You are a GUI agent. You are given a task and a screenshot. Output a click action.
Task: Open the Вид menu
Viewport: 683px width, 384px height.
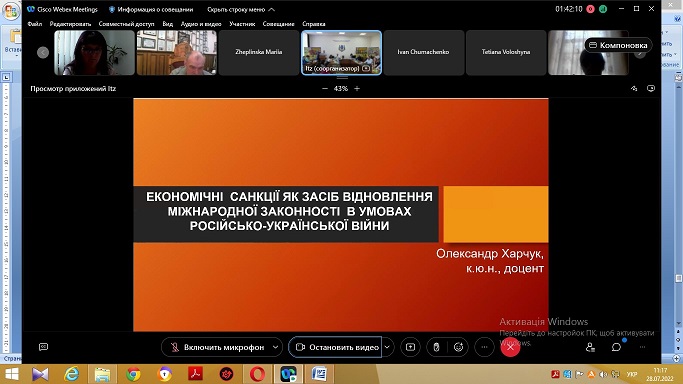tap(168, 24)
